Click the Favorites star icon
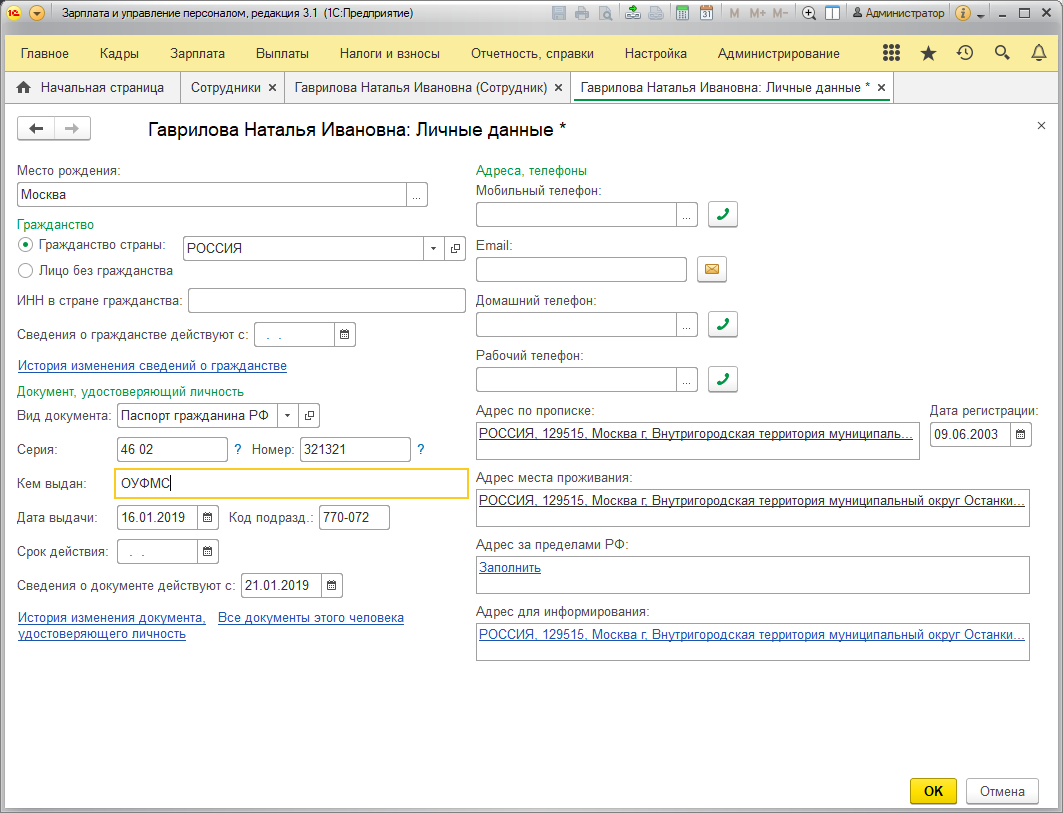 [x=928, y=53]
